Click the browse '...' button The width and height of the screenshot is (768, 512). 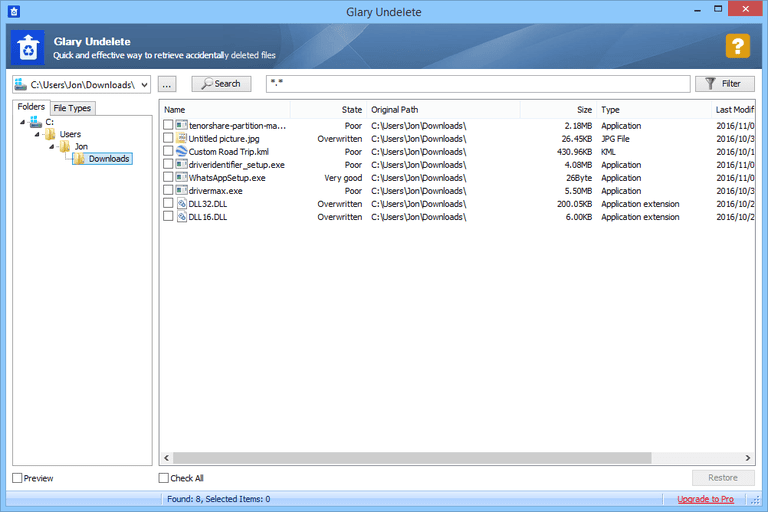tap(167, 84)
